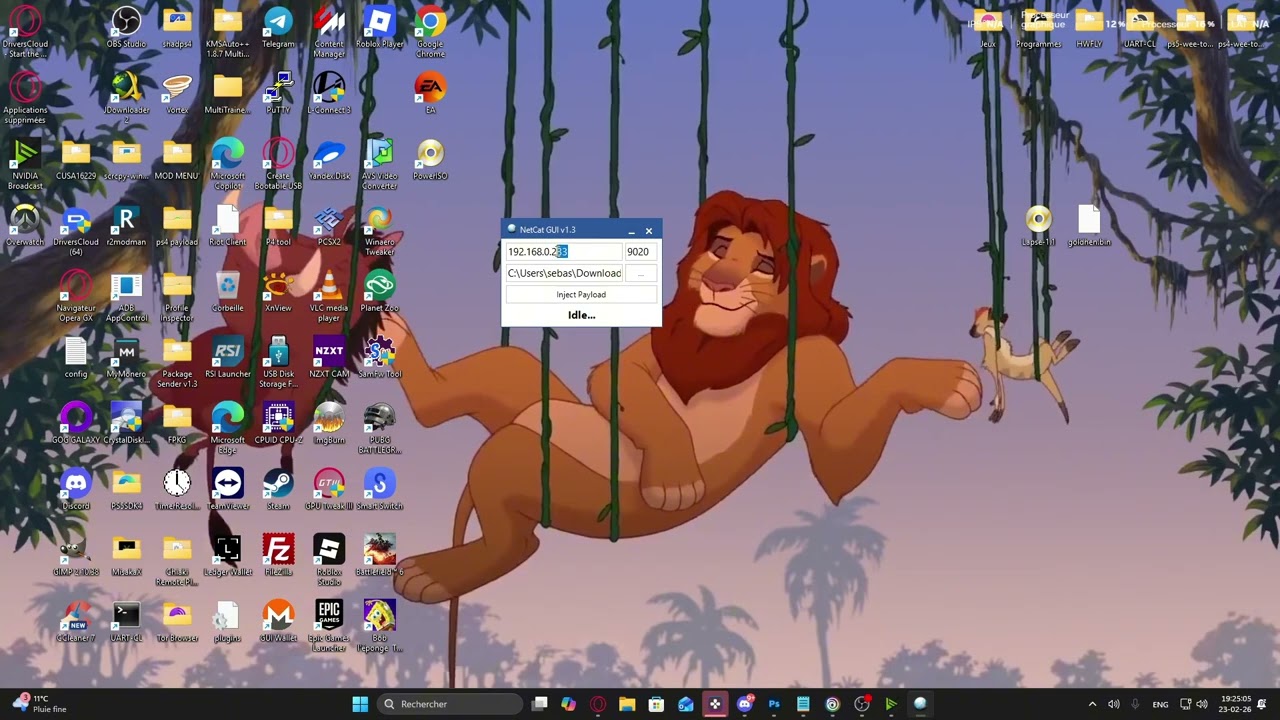Image resolution: width=1280 pixels, height=720 pixels.
Task: Click the Idle... status text
Action: [581, 315]
